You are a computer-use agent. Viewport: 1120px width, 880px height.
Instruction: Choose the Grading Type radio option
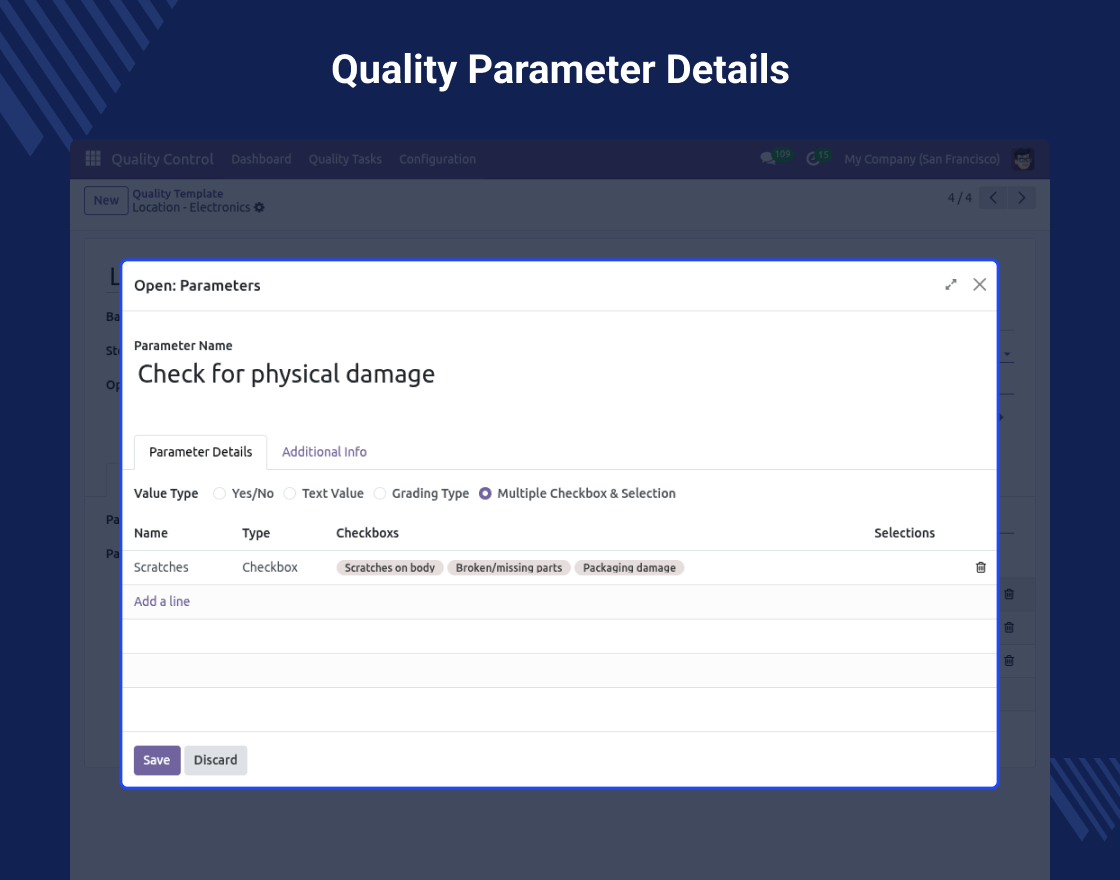tap(380, 493)
